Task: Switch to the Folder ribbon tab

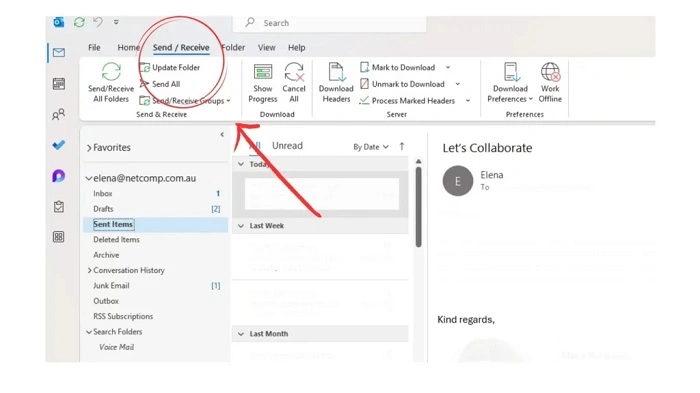Action: [233, 47]
